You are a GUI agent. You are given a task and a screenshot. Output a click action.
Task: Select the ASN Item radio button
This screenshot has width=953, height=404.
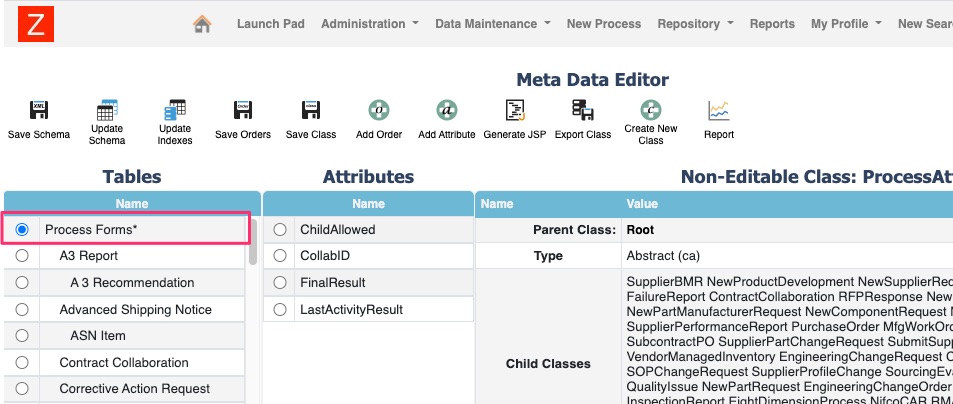(22, 335)
